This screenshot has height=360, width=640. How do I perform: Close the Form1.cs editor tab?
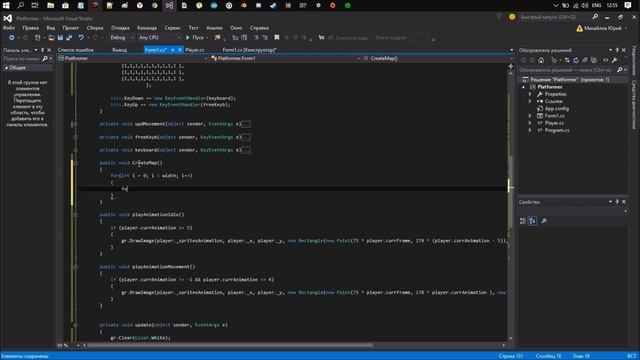click(180, 50)
